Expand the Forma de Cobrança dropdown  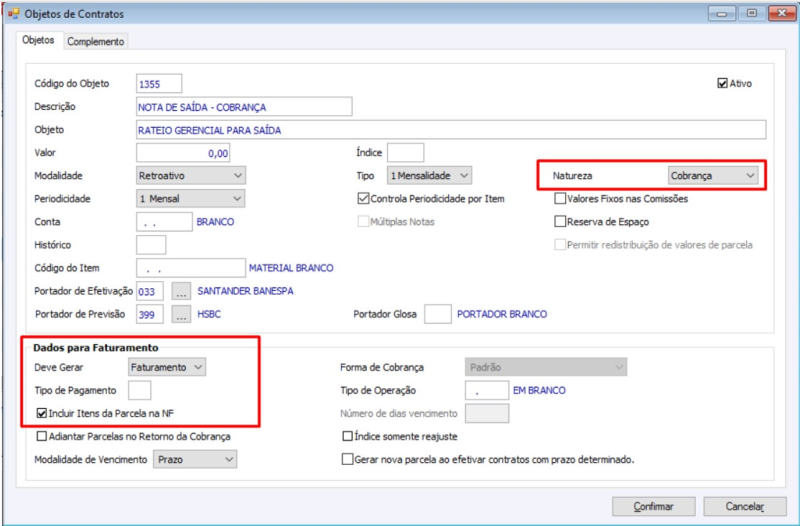(x=546, y=367)
